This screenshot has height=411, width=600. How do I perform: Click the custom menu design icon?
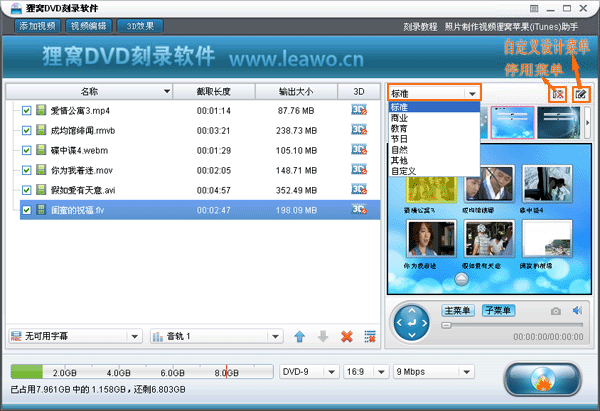581,94
